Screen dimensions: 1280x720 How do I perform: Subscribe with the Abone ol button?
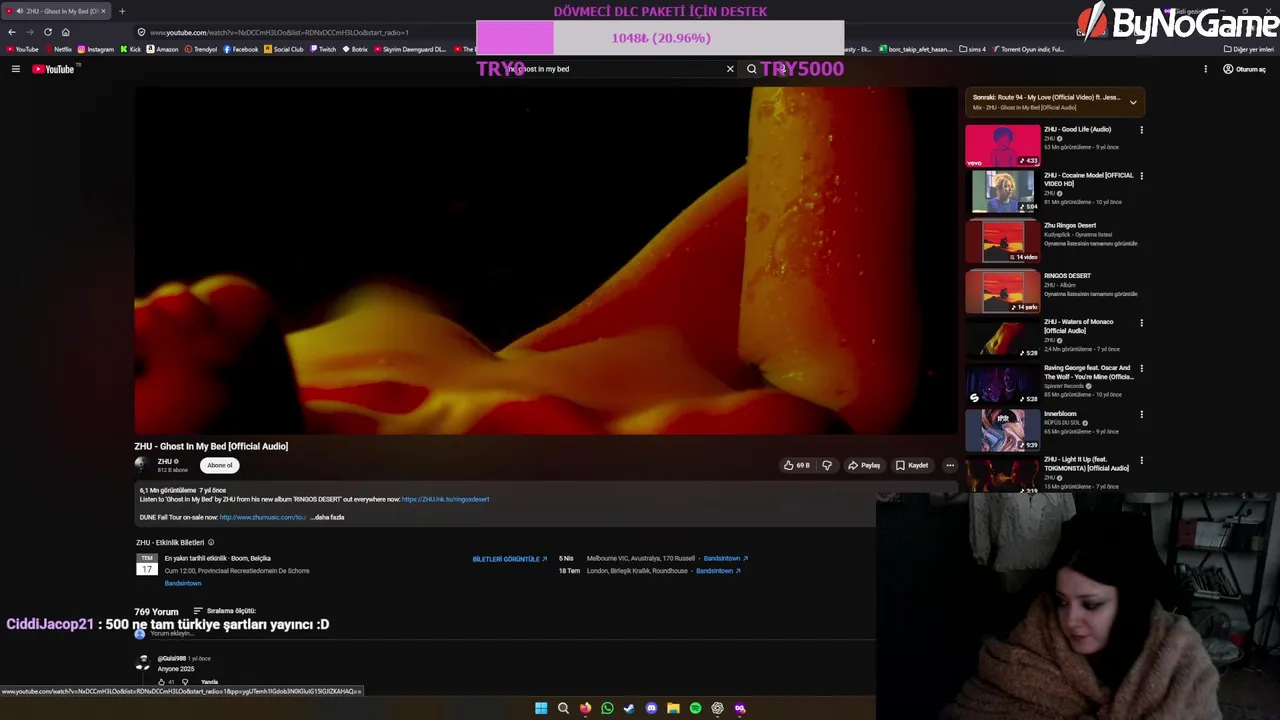(220, 465)
